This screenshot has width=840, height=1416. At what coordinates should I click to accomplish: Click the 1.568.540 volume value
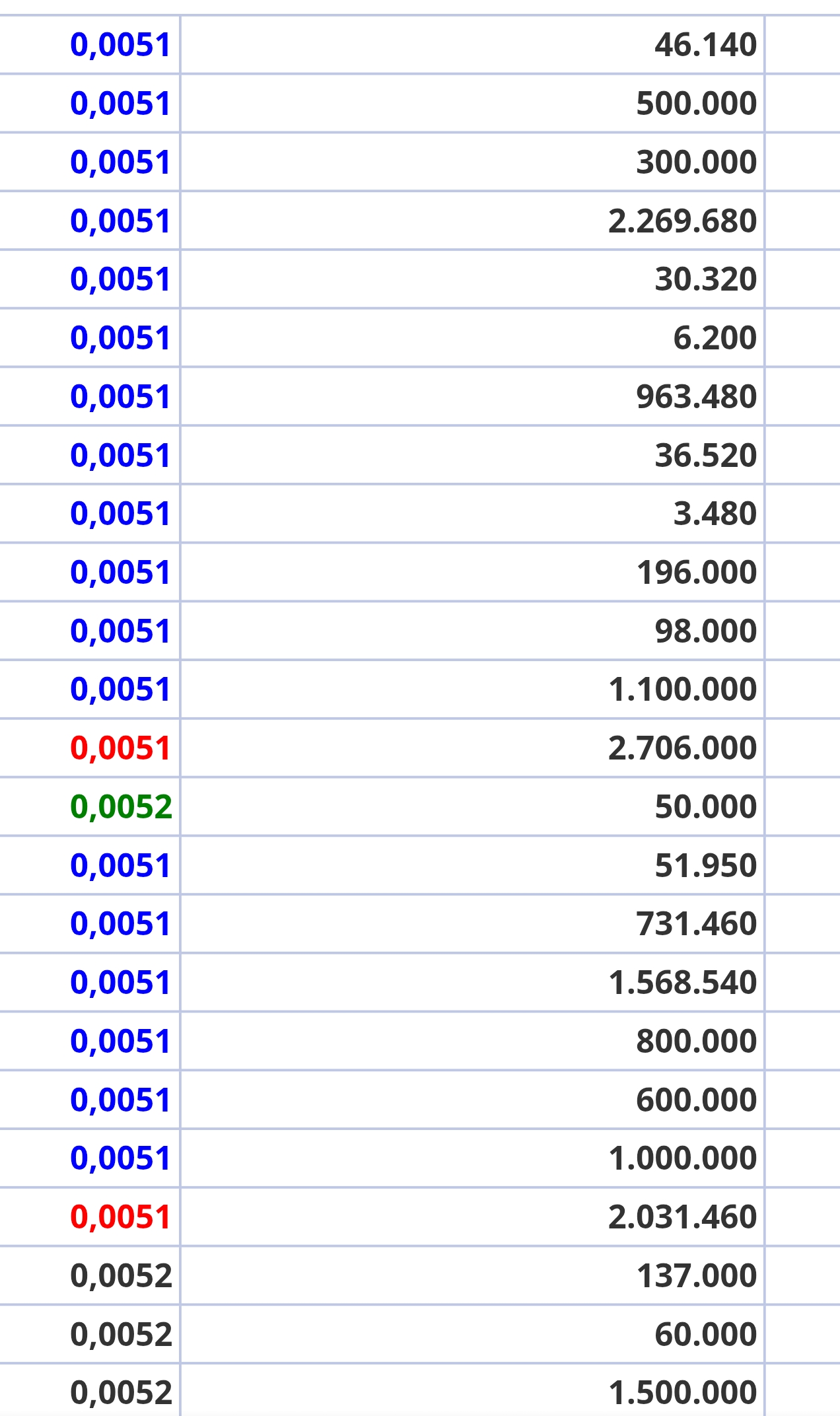[x=682, y=982]
